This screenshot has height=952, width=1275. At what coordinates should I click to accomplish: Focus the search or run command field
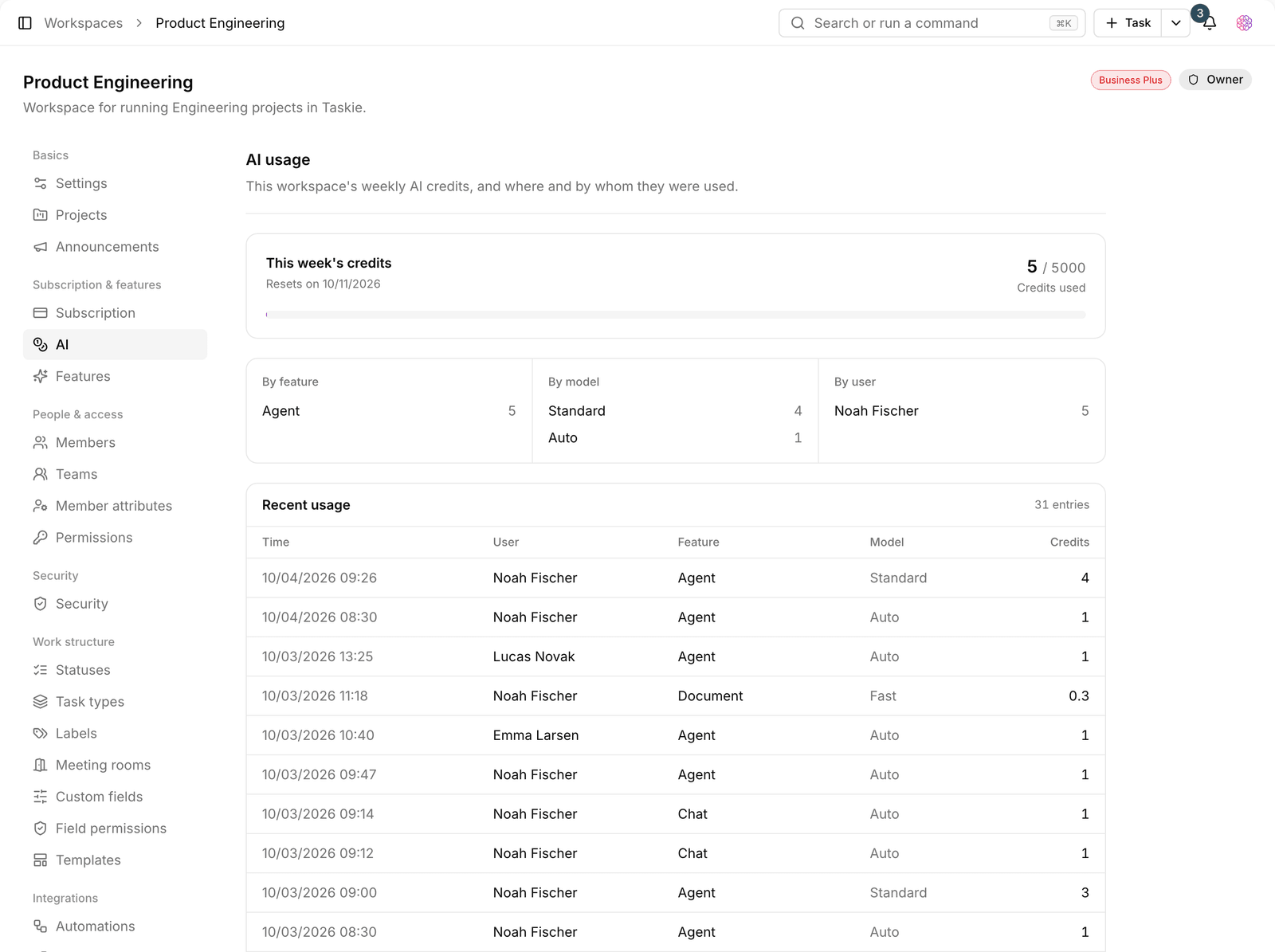click(932, 23)
